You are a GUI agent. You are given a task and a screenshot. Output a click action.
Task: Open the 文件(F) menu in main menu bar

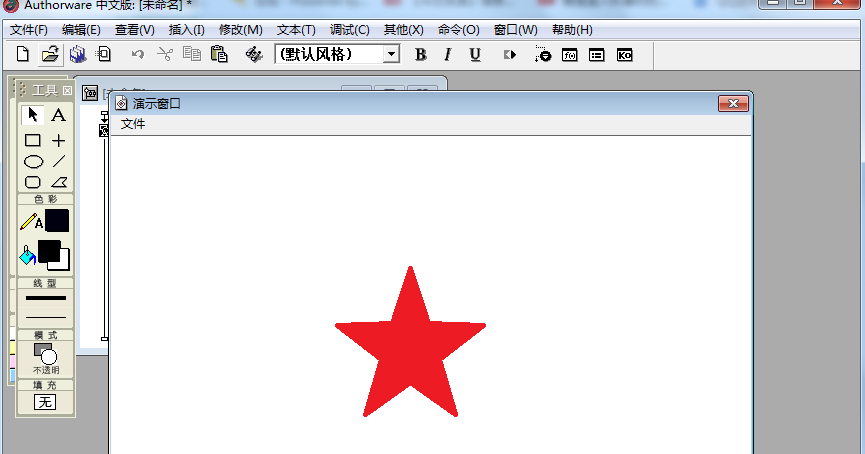click(29, 30)
